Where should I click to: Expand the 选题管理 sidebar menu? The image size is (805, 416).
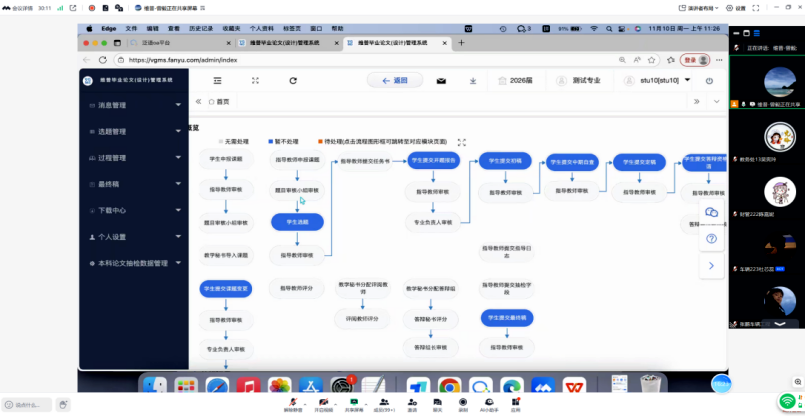click(133, 131)
